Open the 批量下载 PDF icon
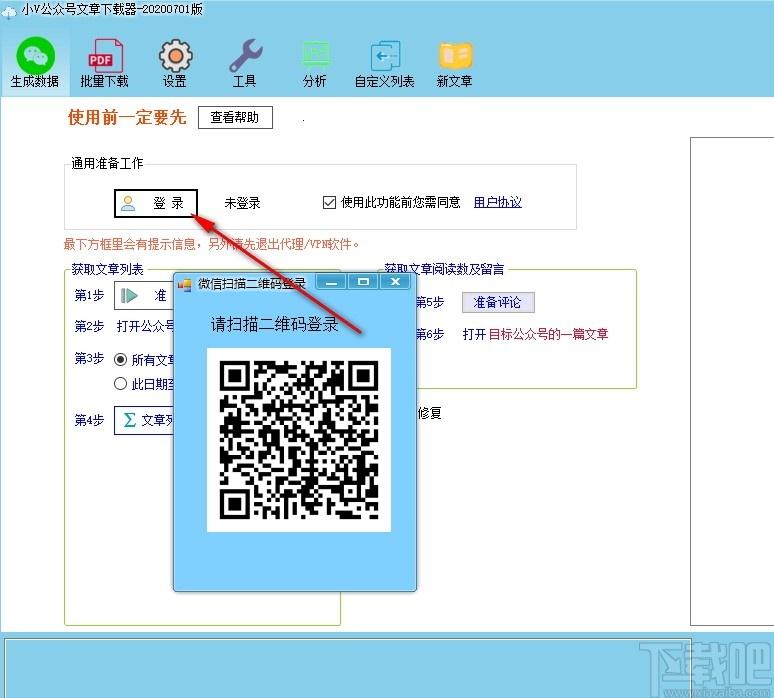This screenshot has width=774, height=698. [x=104, y=63]
